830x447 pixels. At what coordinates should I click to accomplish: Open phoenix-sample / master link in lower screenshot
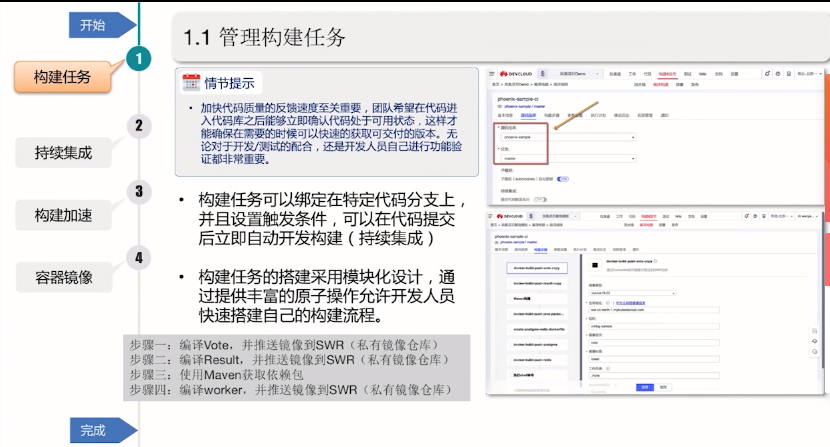(x=519, y=242)
